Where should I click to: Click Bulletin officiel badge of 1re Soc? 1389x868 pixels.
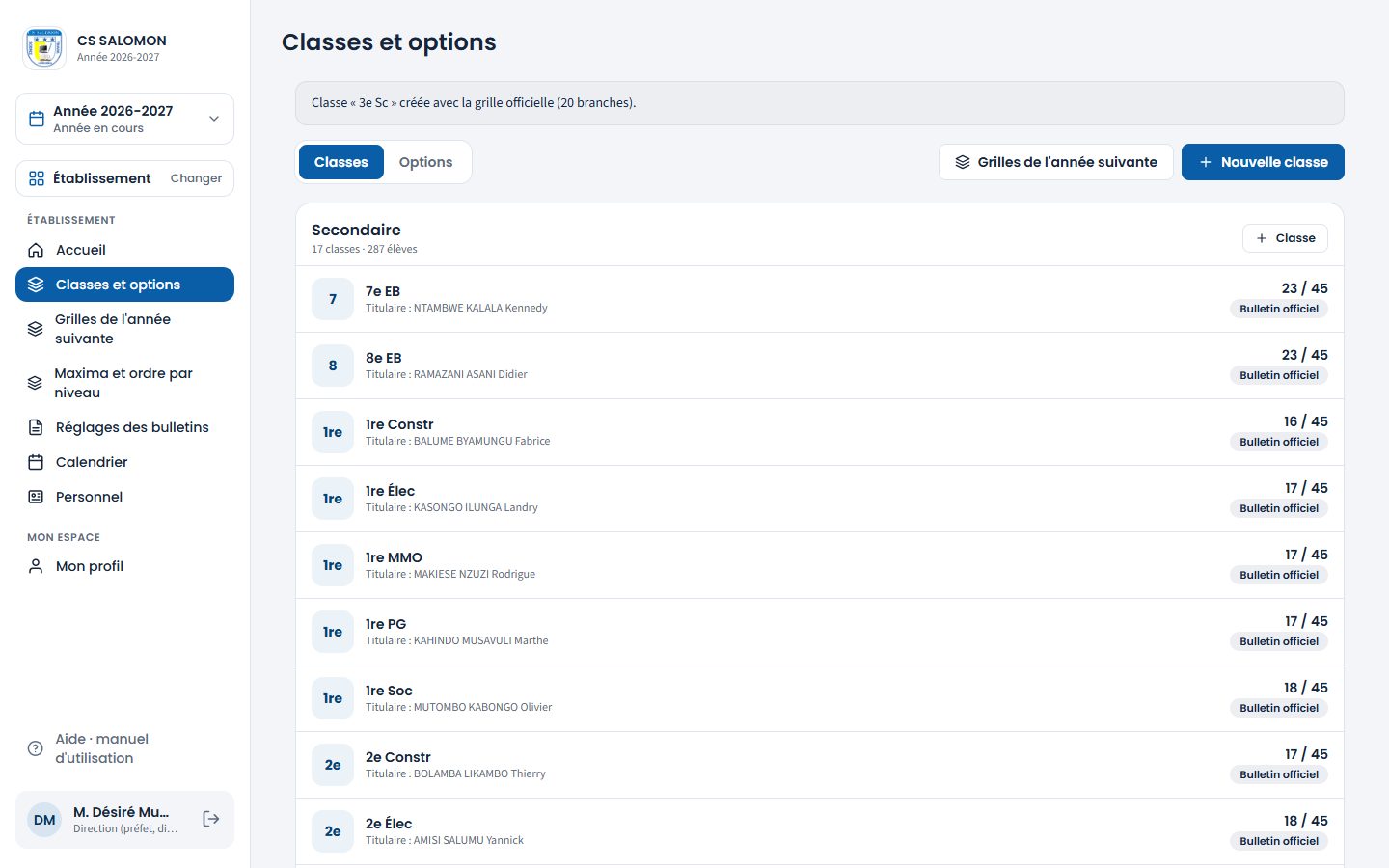tap(1279, 708)
